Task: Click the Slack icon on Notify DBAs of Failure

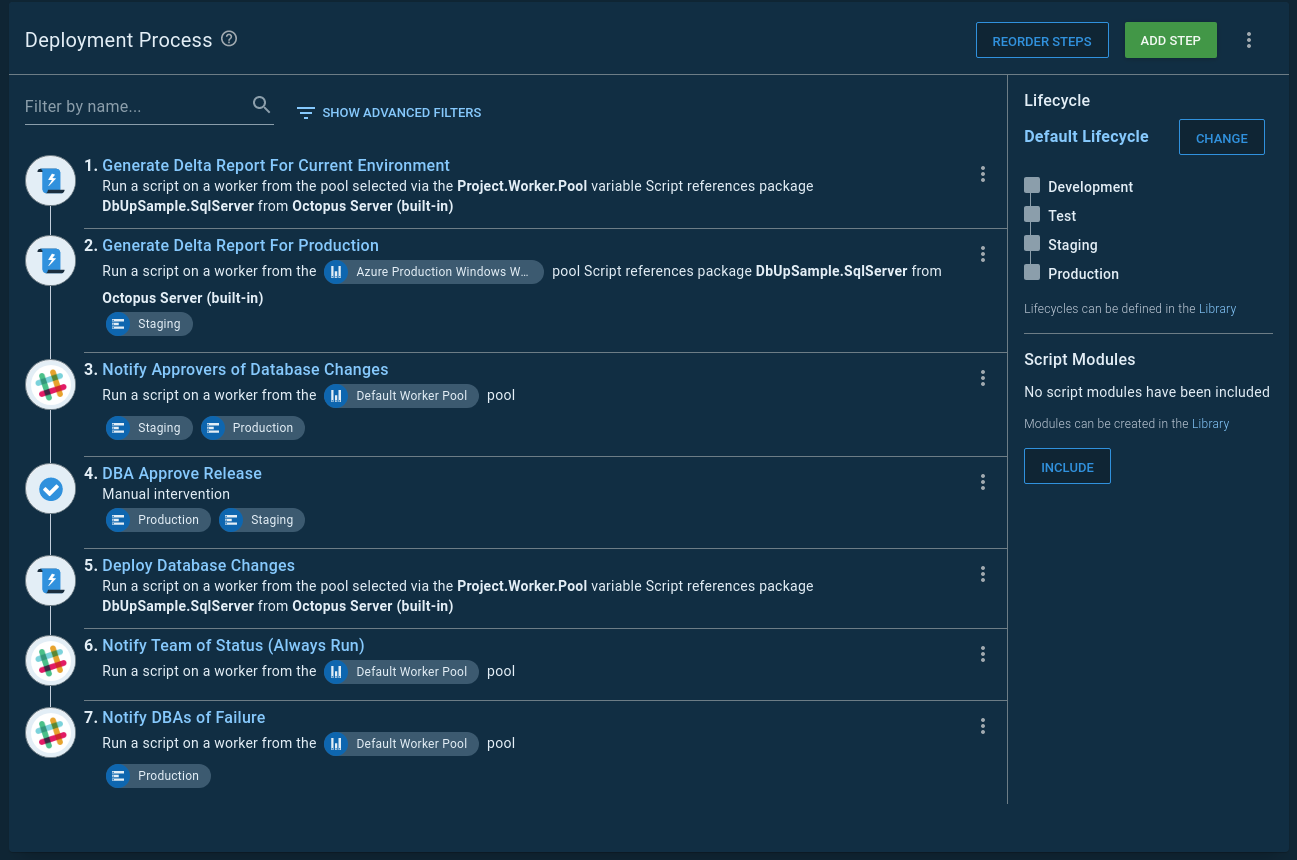Action: pyautogui.click(x=50, y=732)
